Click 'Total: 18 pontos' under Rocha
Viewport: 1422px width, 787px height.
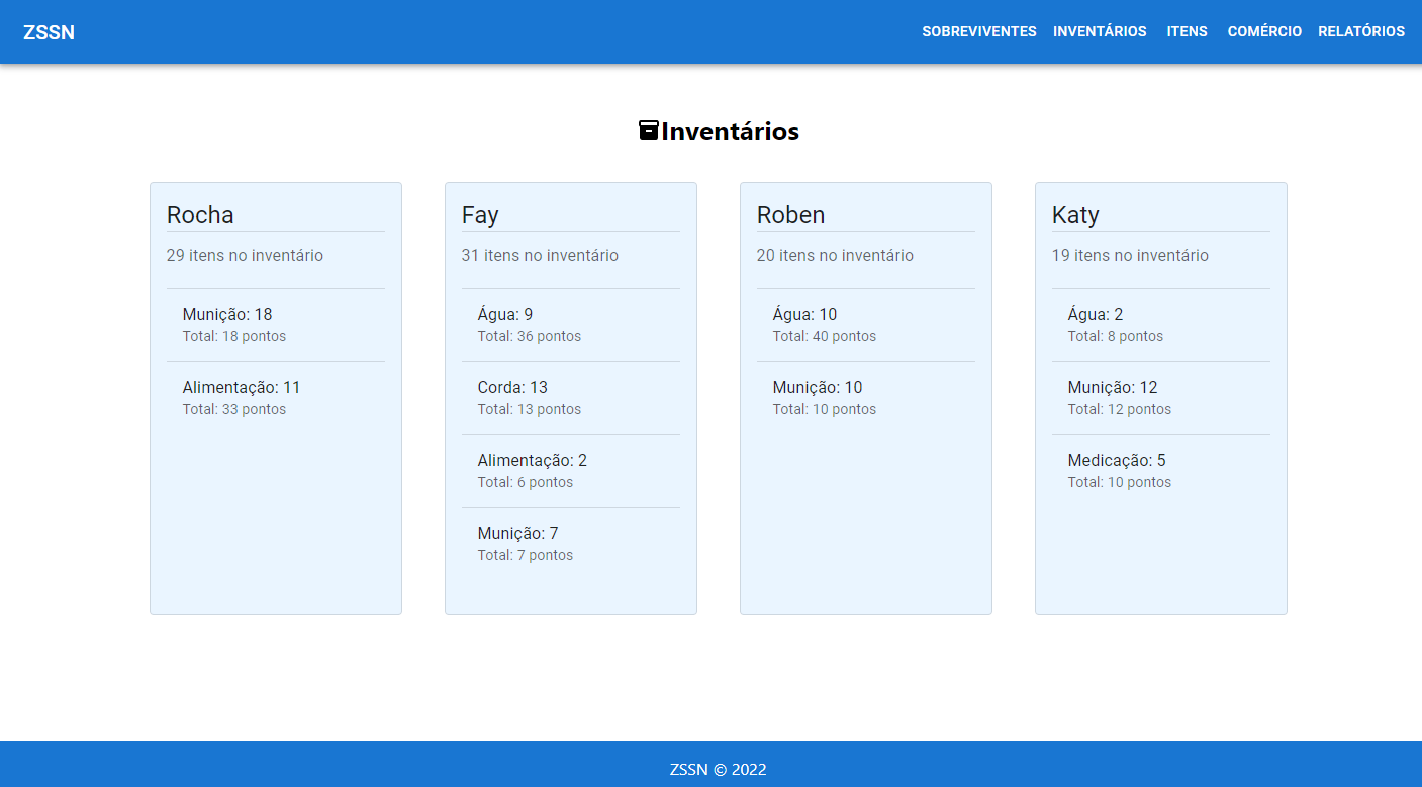pos(234,336)
